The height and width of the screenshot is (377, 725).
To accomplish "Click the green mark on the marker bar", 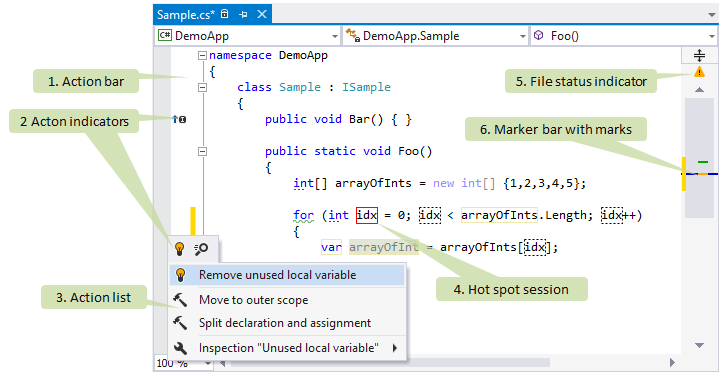I will point(703,162).
